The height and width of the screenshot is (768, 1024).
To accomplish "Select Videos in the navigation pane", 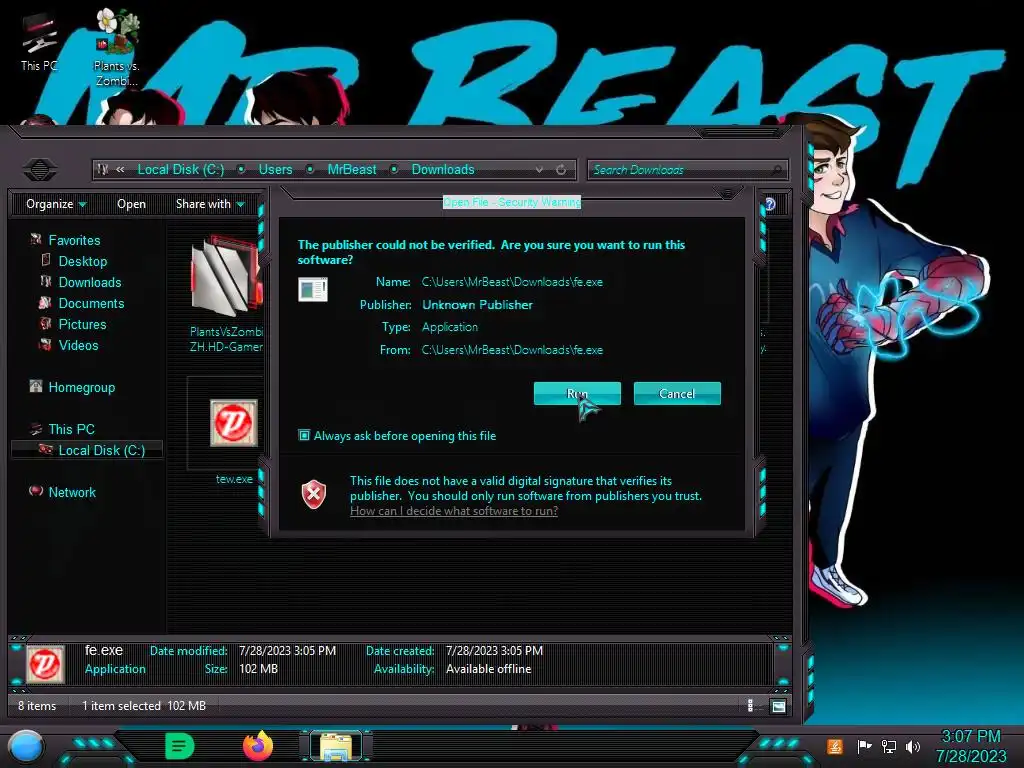I will (78, 345).
